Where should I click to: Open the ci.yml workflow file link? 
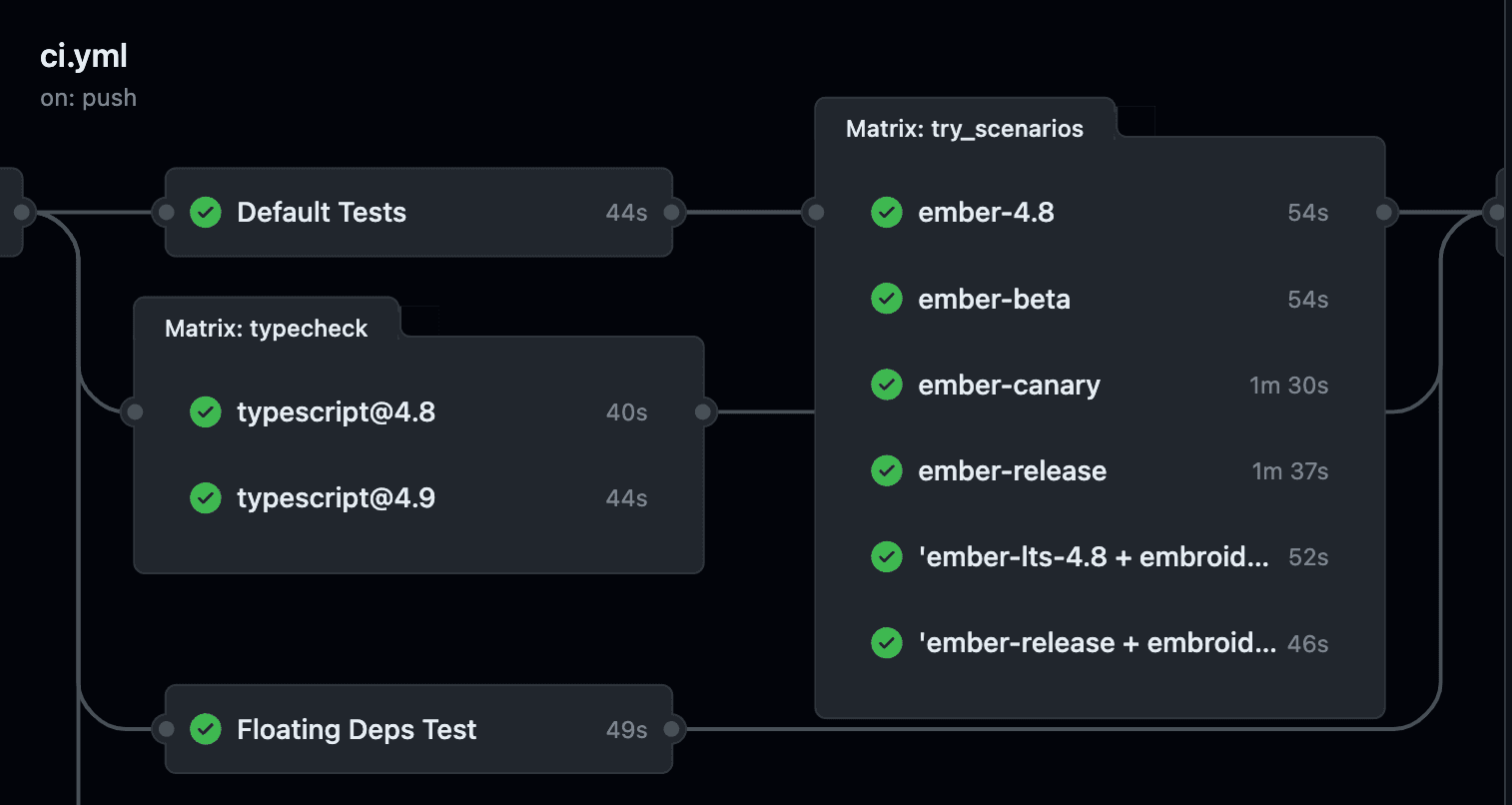(x=84, y=56)
